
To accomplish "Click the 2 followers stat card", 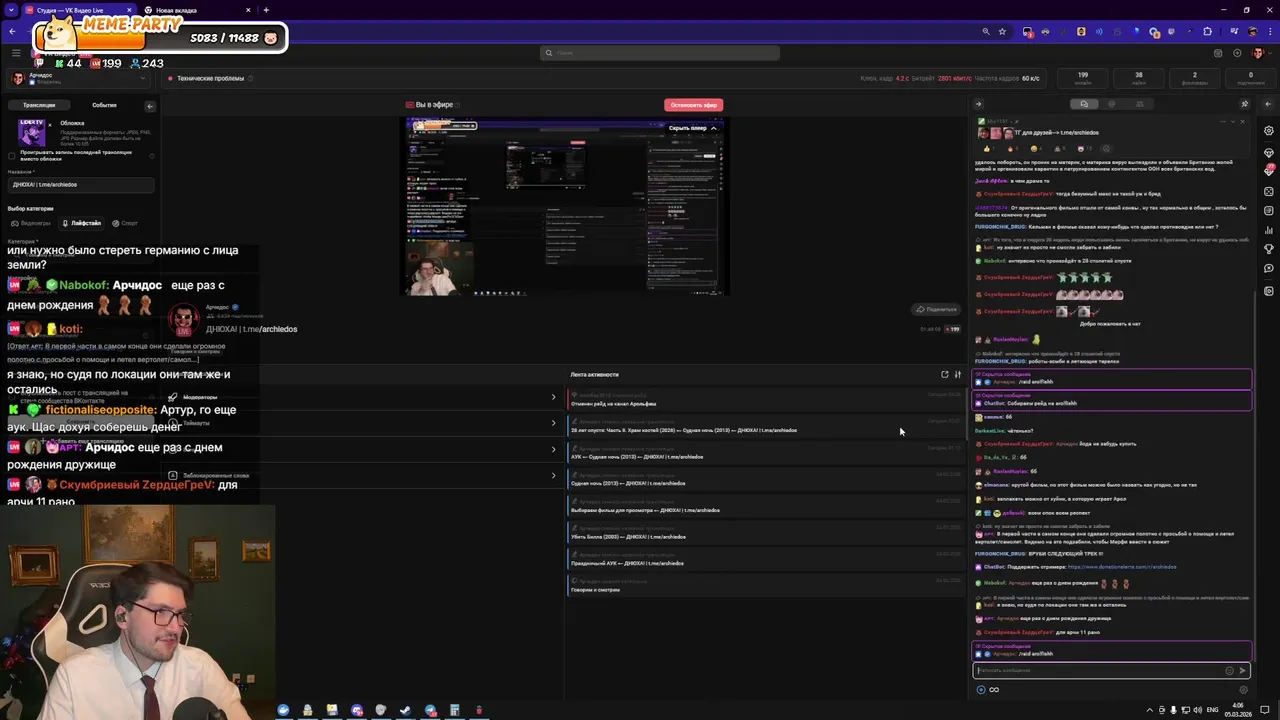I will click(x=1194, y=78).
